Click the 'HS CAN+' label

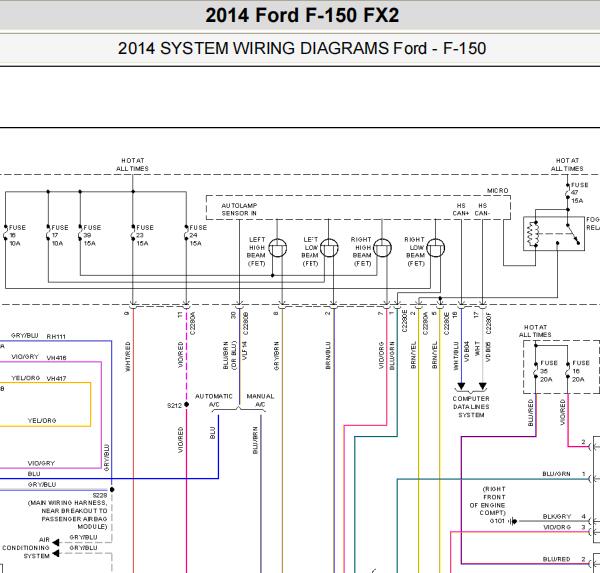461,209
